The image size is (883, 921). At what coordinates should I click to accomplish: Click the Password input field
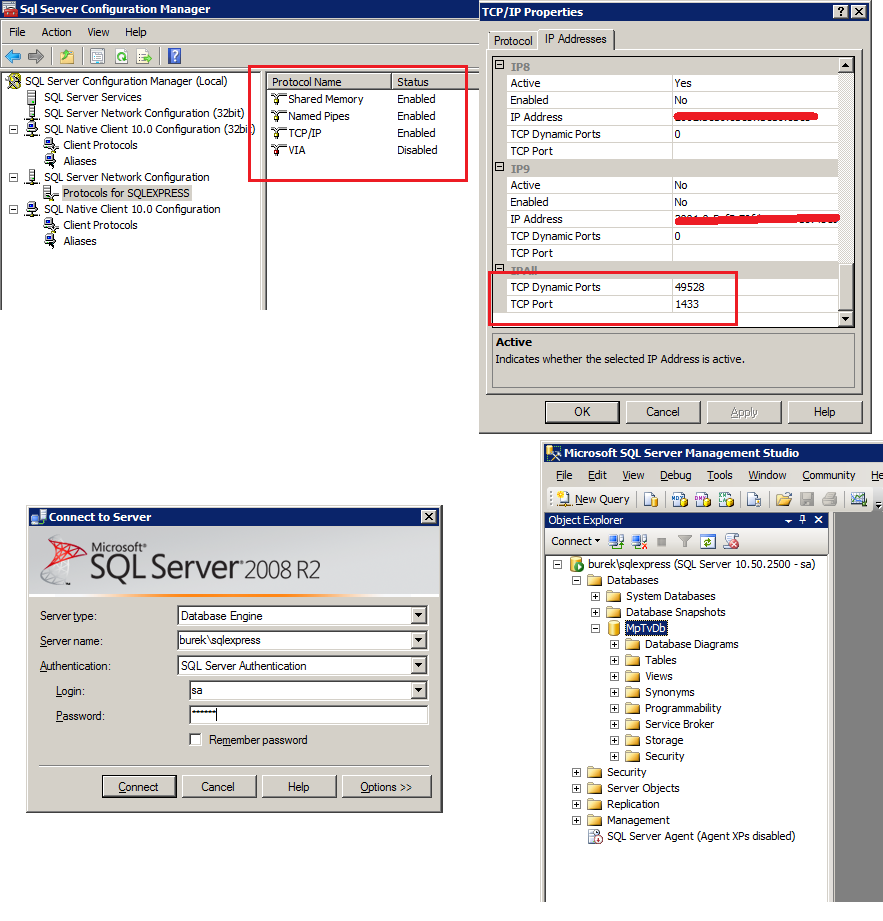[x=308, y=715]
